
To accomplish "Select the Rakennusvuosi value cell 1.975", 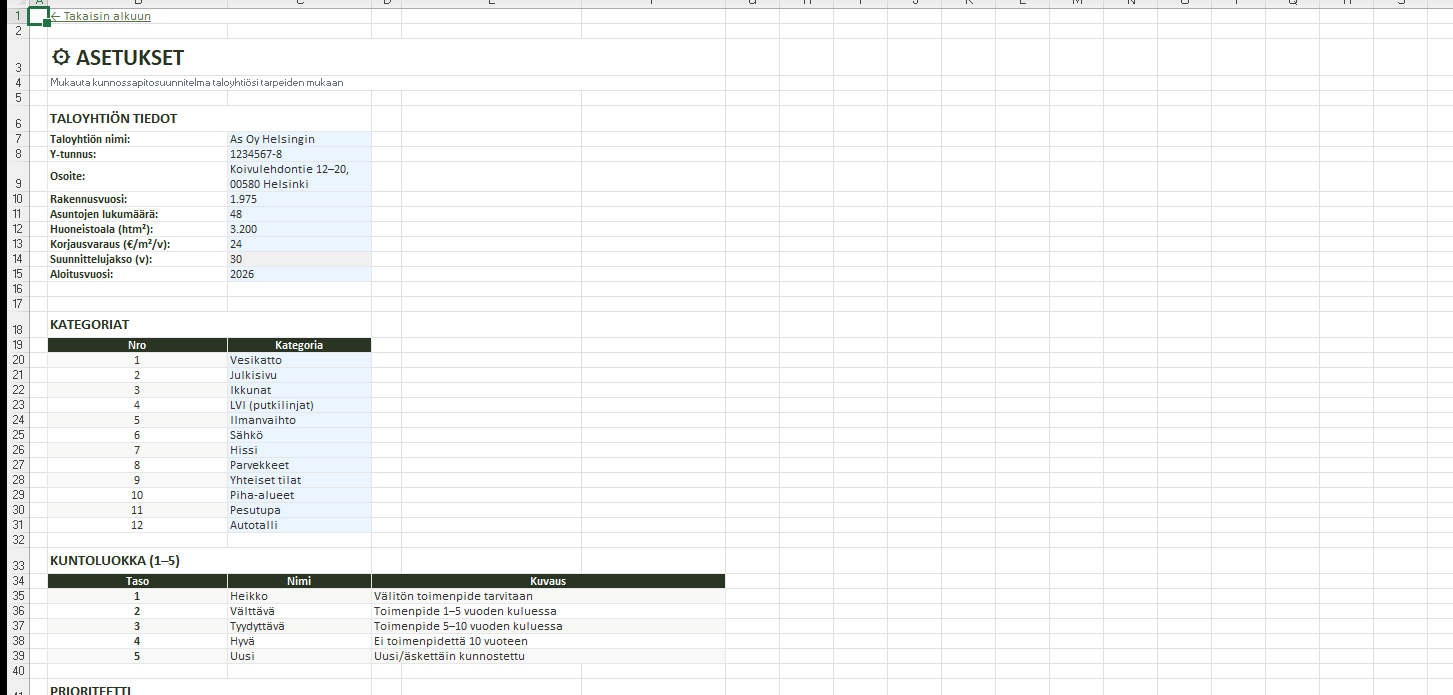I will 298,199.
